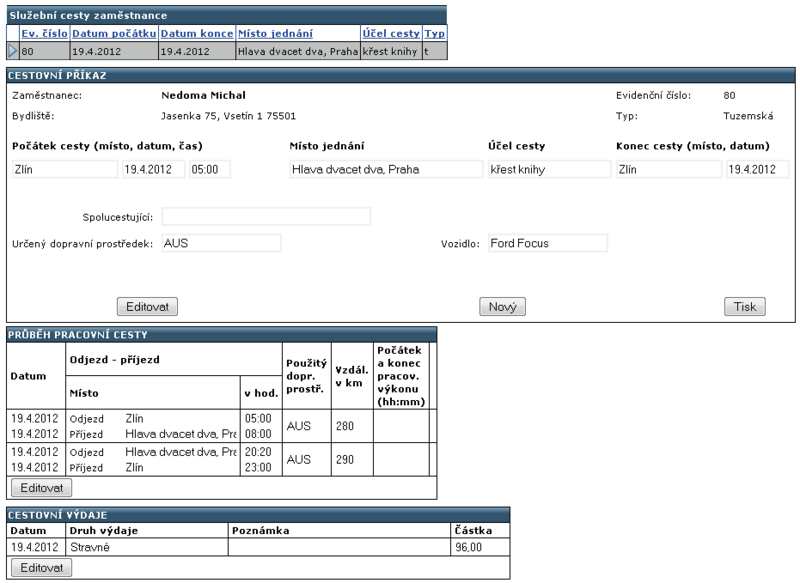800x583 pixels.
Task: Focus the Spolucestující input field
Action: 266,217
